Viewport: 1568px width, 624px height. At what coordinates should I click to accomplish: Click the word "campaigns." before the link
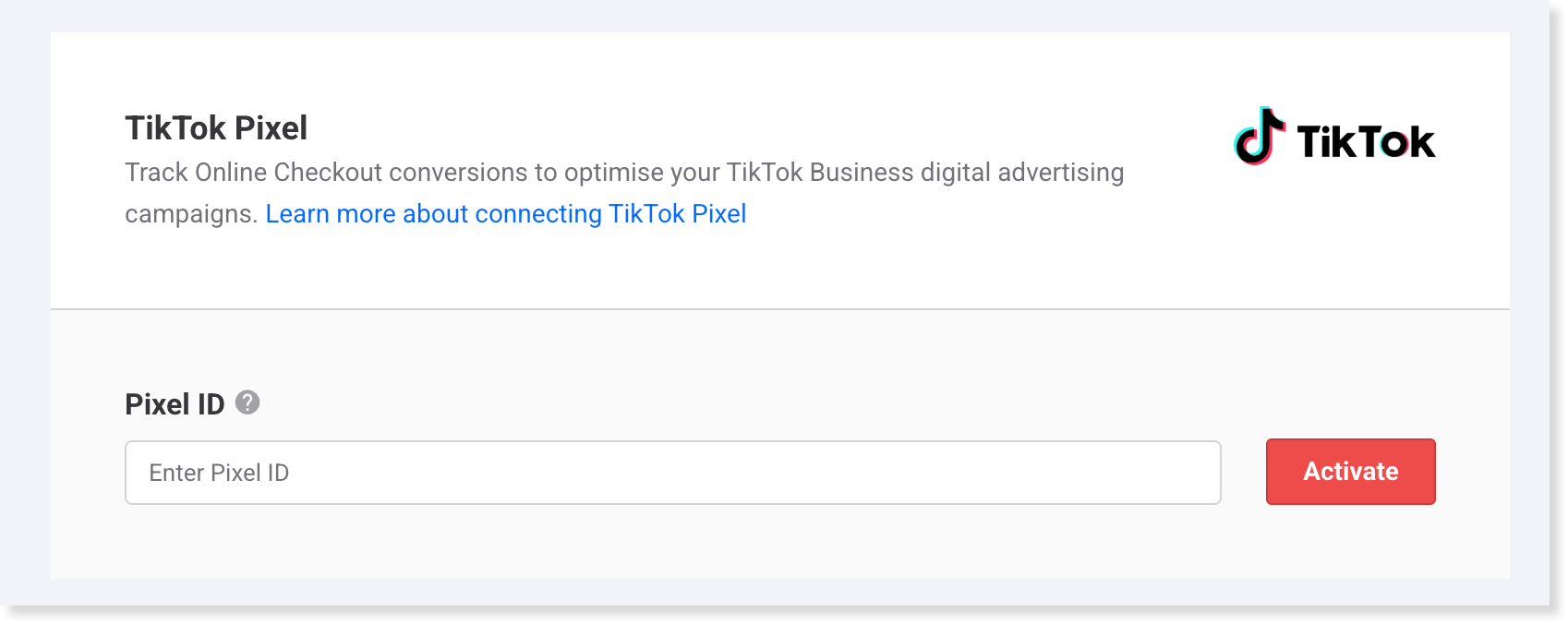[x=191, y=214]
